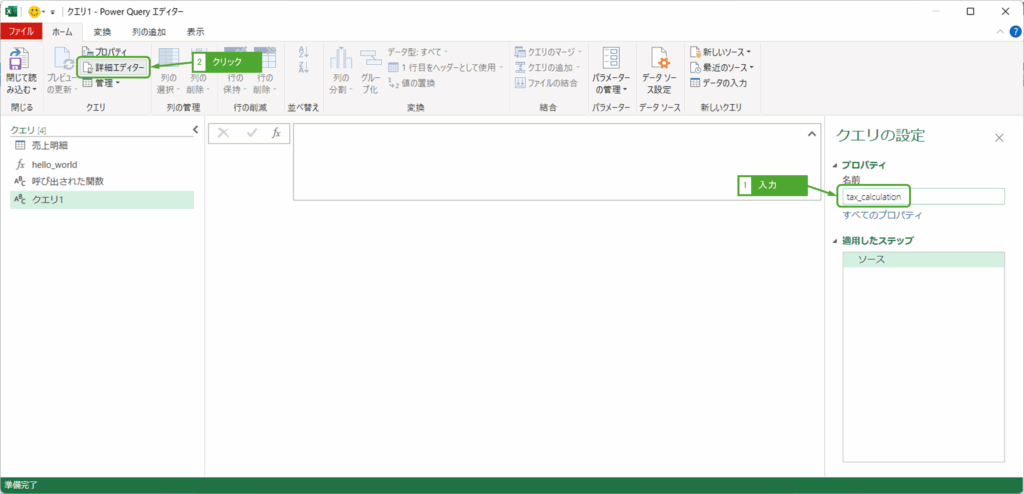Open the Advanced Editor (詳細エディター)
The height and width of the screenshot is (494, 1024).
click(113, 67)
